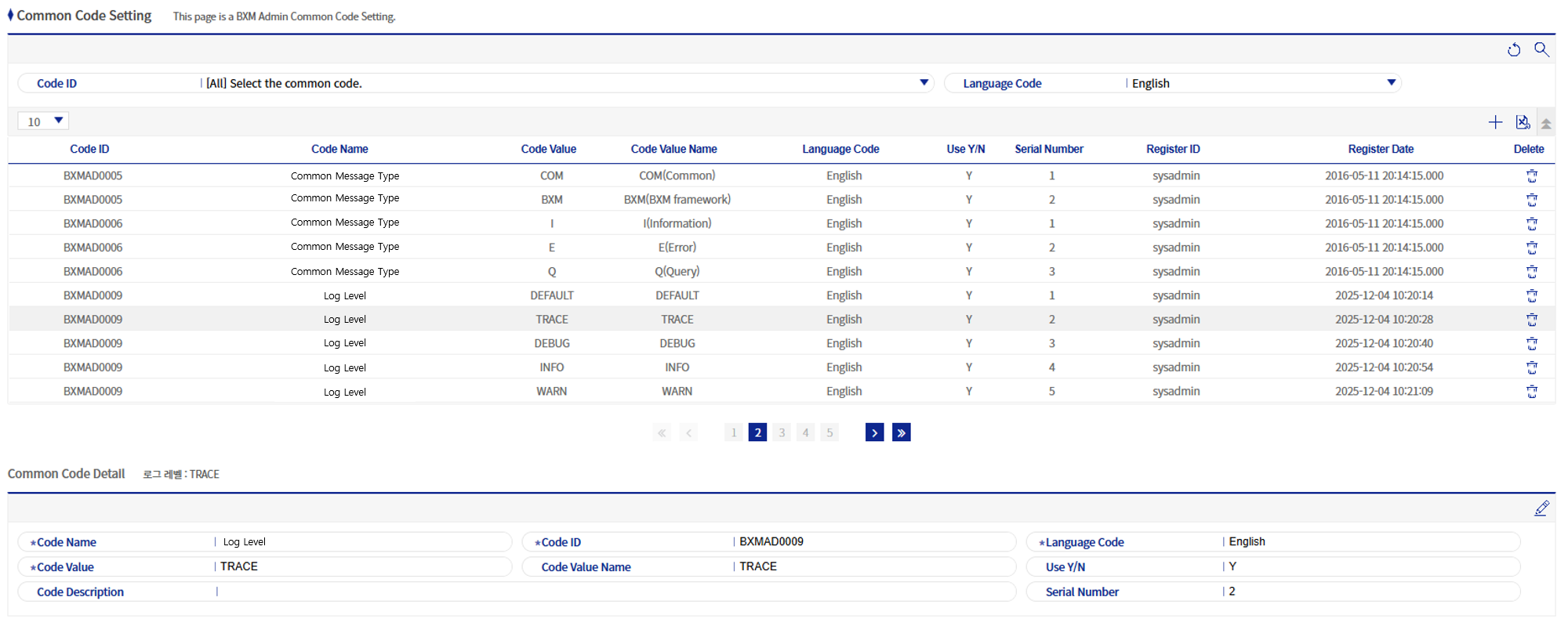Image resolution: width=1568 pixels, height=644 pixels.
Task: Open the Code ID dropdown
Action: point(924,83)
